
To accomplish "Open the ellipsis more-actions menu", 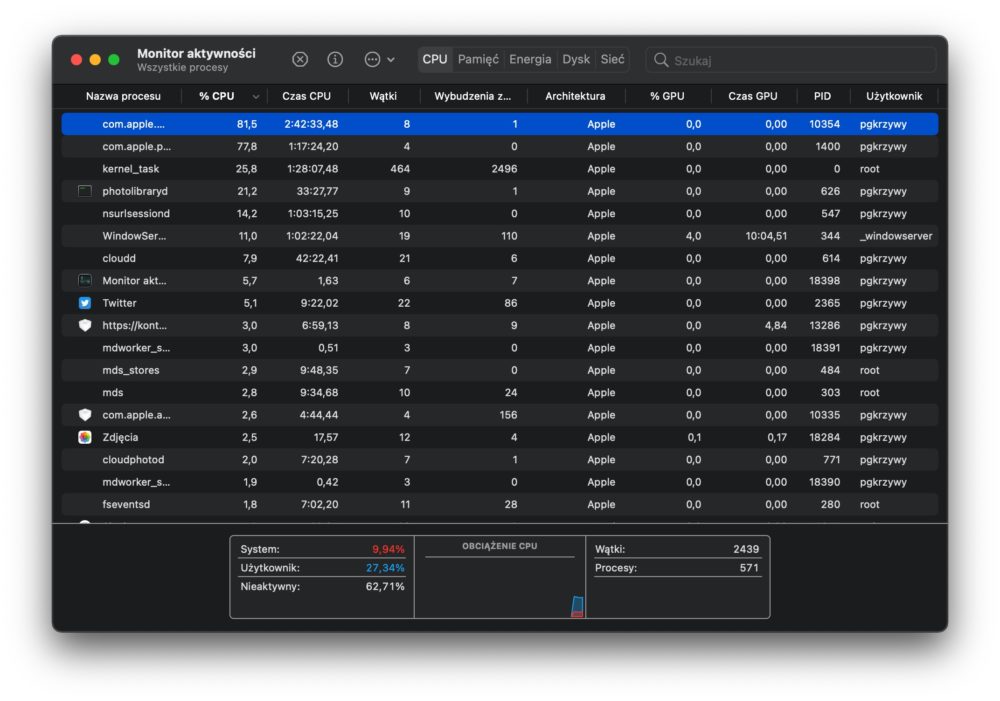I will pos(379,59).
